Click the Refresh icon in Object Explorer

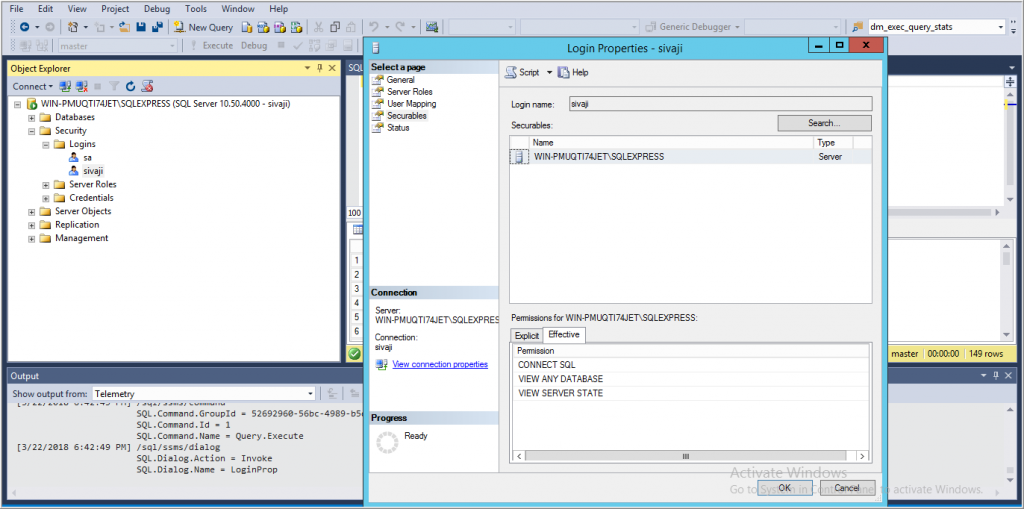point(131,86)
